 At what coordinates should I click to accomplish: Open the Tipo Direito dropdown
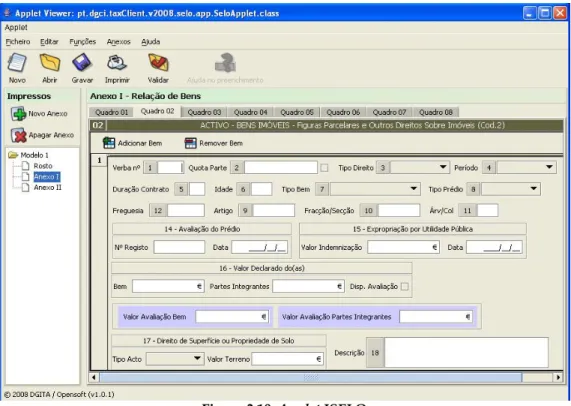click(x=420, y=167)
